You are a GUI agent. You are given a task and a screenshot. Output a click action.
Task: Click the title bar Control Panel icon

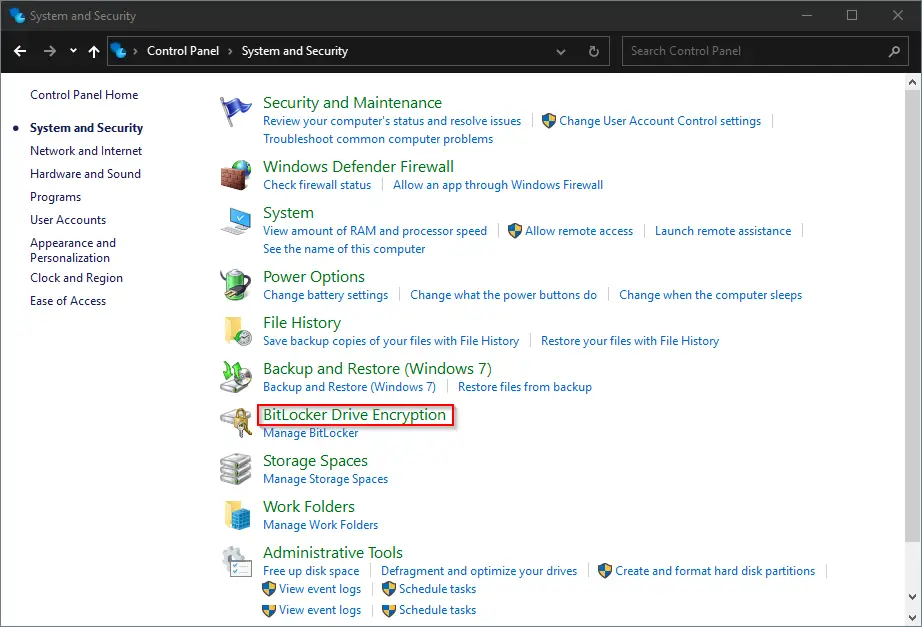[x=17, y=15]
